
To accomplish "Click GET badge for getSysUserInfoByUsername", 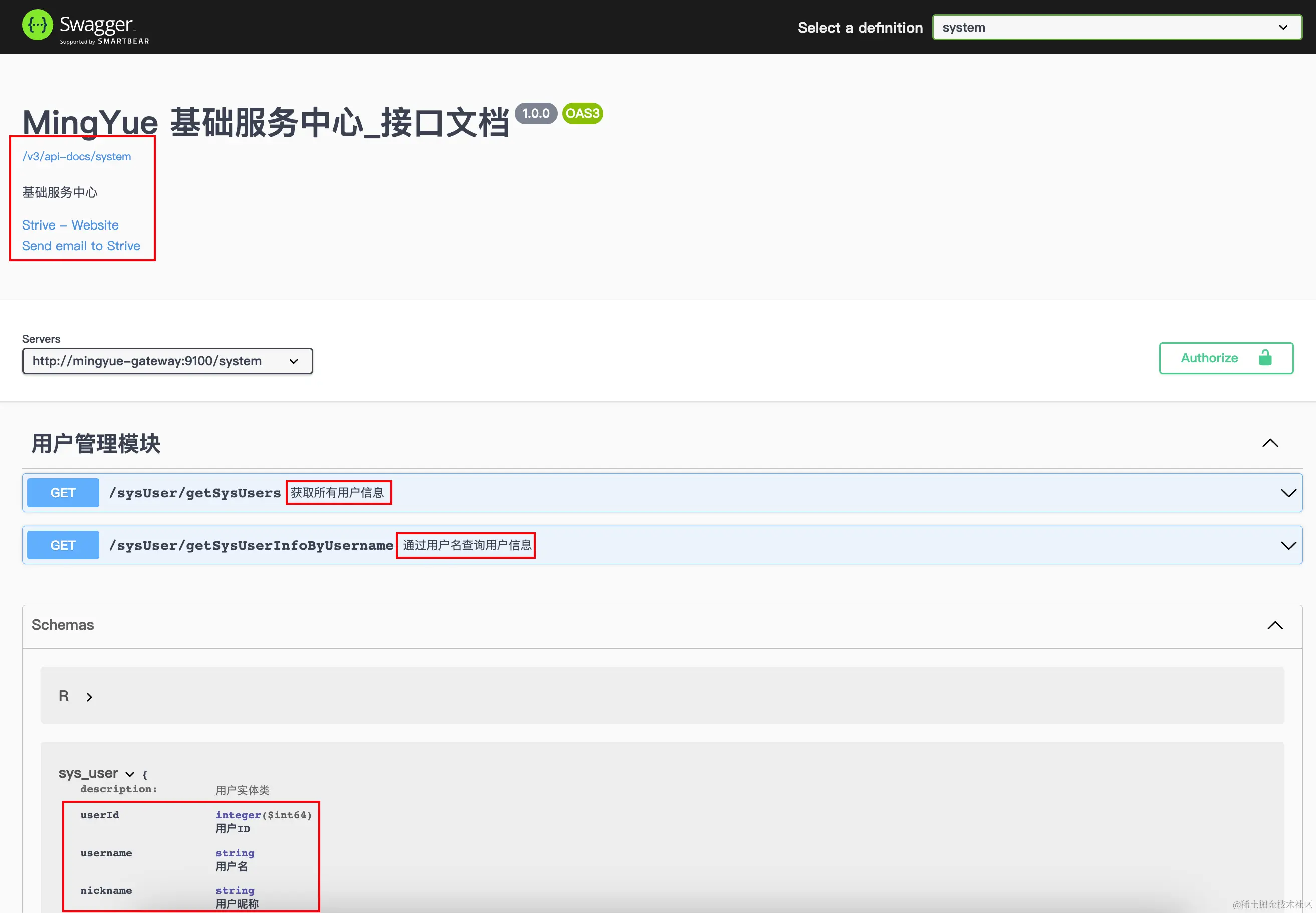I will [x=63, y=545].
